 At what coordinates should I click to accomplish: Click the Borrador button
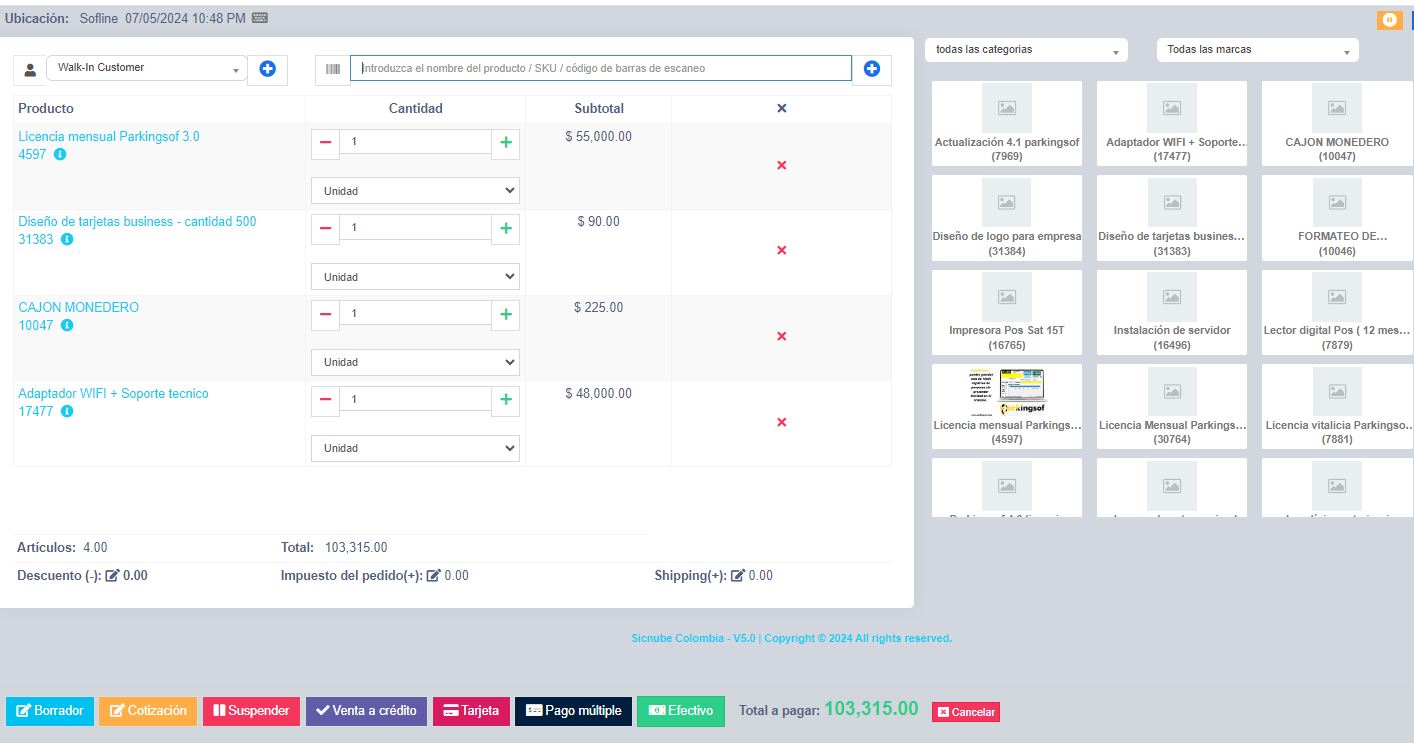pyautogui.click(x=50, y=711)
